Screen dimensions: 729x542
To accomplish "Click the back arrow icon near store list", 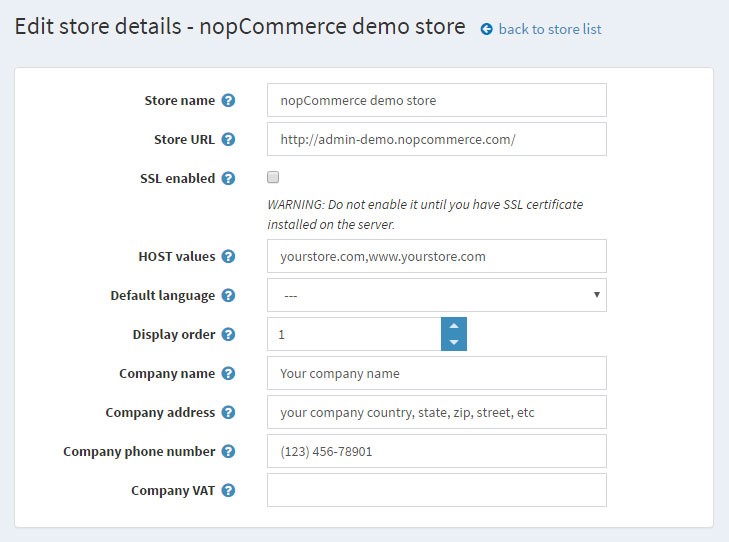I will click(x=486, y=29).
